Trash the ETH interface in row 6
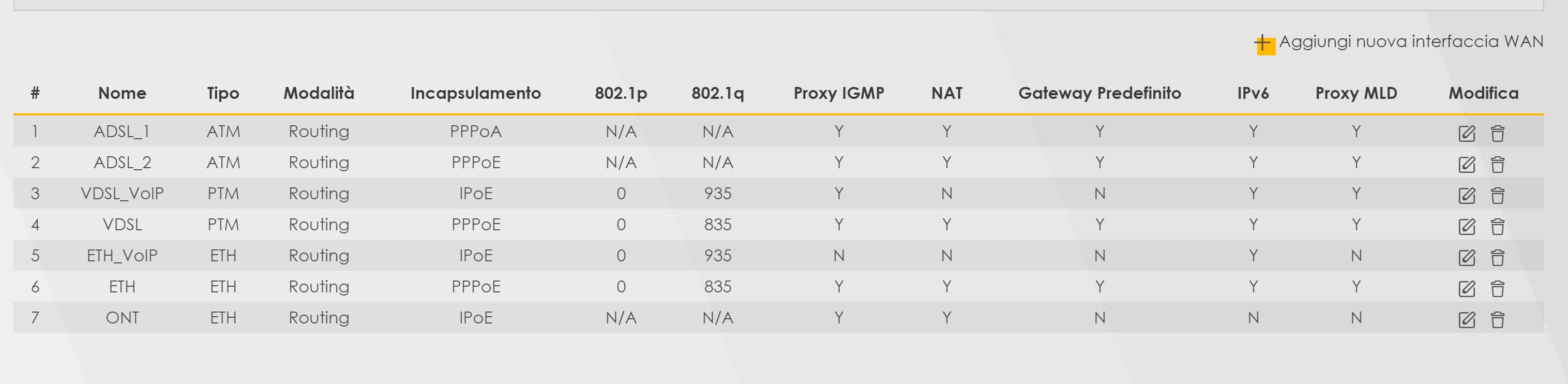Screen dimensions: 1568x384 pos(1497,289)
